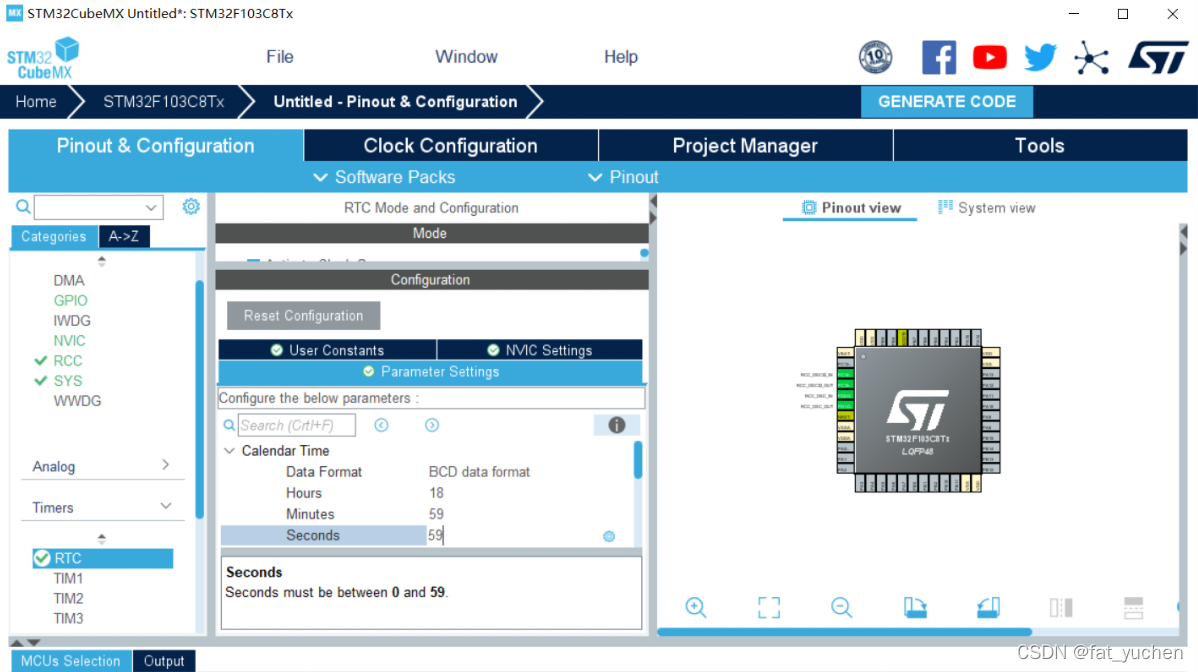Open the File menu
This screenshot has height=672, width=1198.
280,57
